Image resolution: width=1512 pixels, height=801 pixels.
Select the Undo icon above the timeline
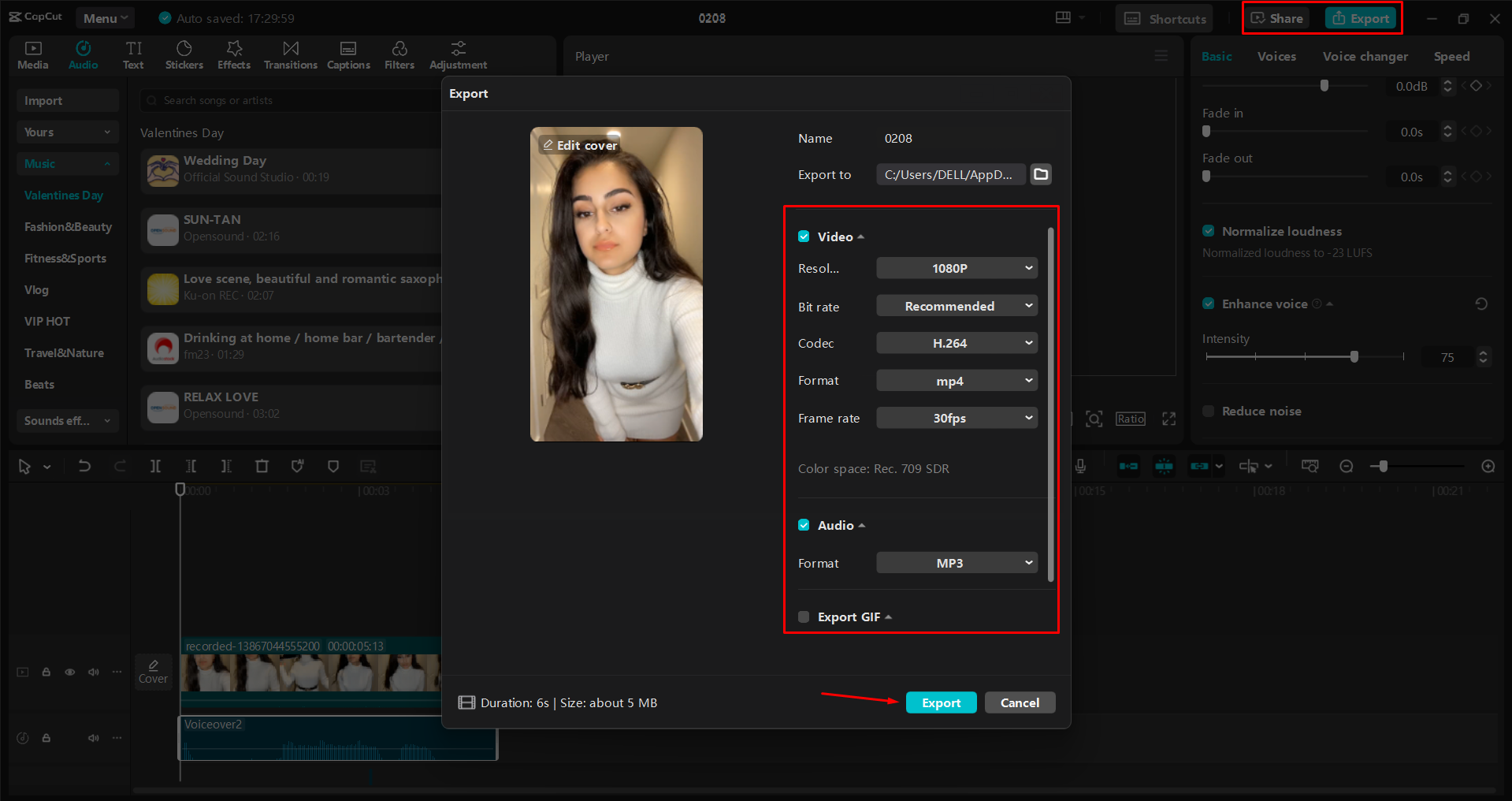tap(84, 466)
